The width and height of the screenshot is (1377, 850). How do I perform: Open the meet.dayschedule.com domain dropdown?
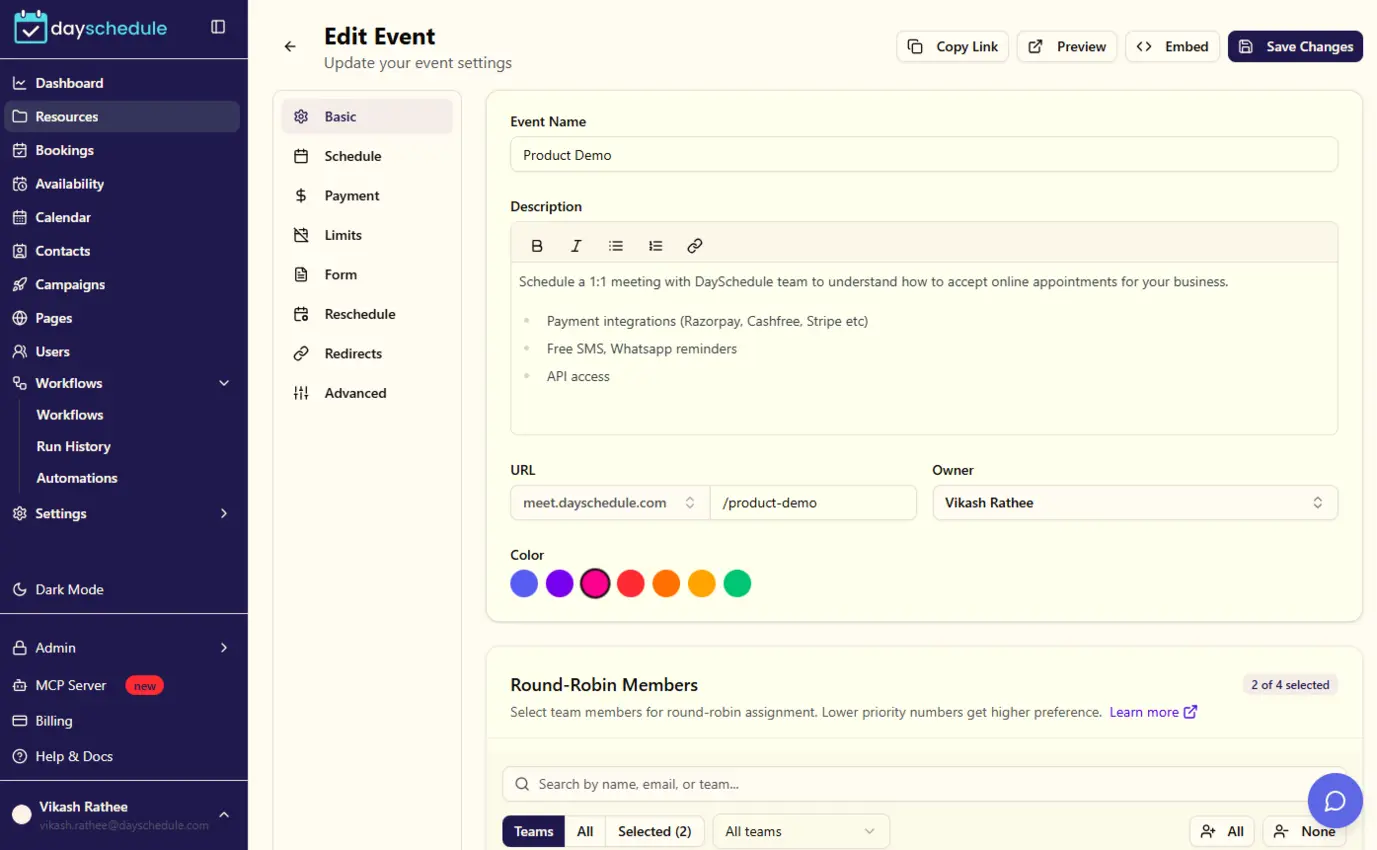point(609,503)
